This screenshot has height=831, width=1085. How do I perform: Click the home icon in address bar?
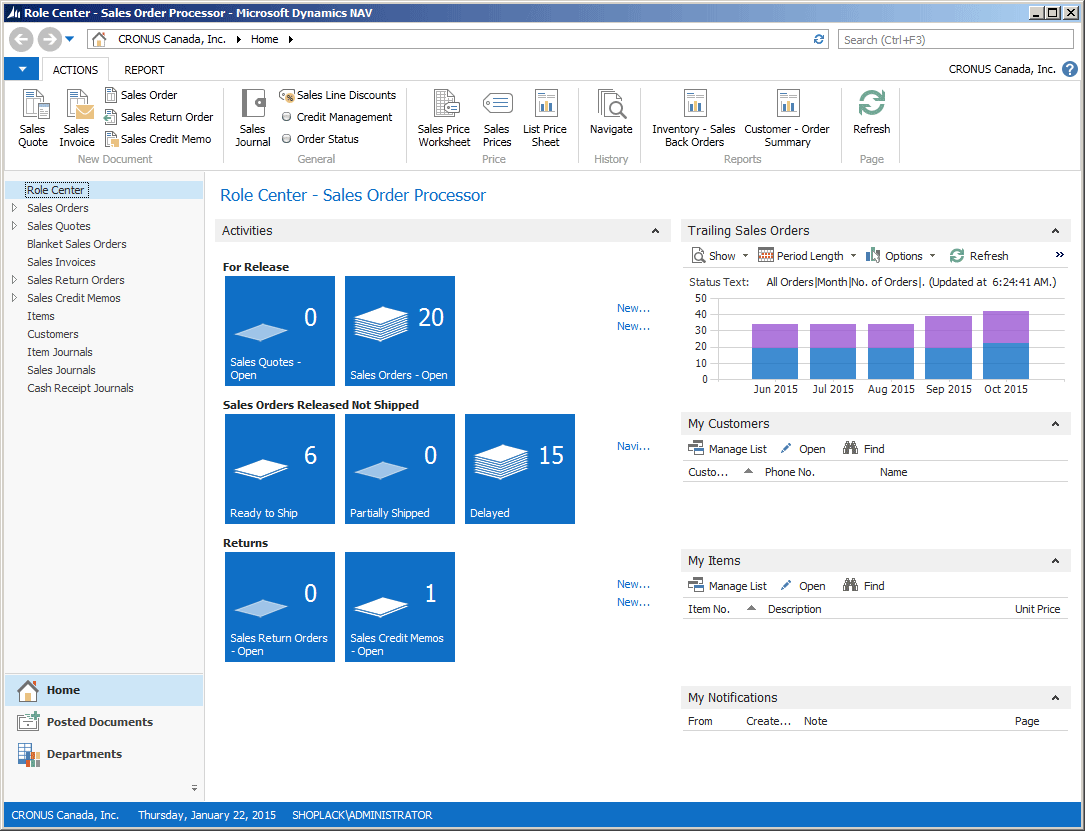point(100,39)
